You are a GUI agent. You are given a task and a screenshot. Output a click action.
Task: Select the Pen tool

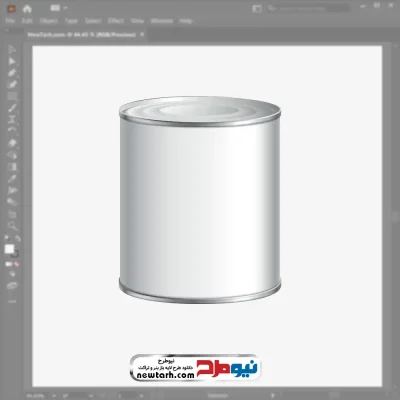point(12,73)
